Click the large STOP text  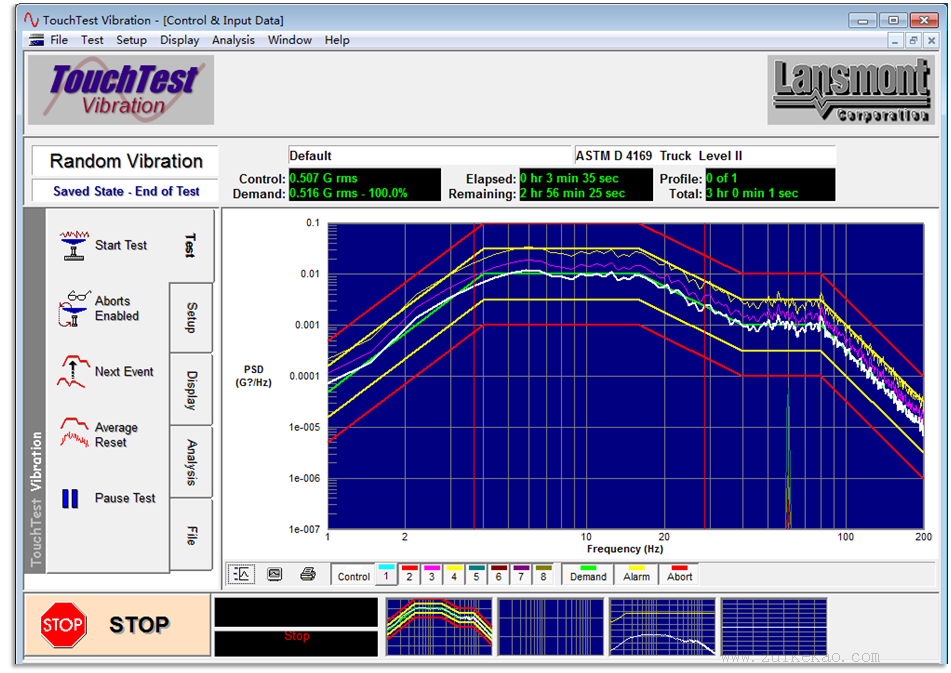tap(139, 625)
